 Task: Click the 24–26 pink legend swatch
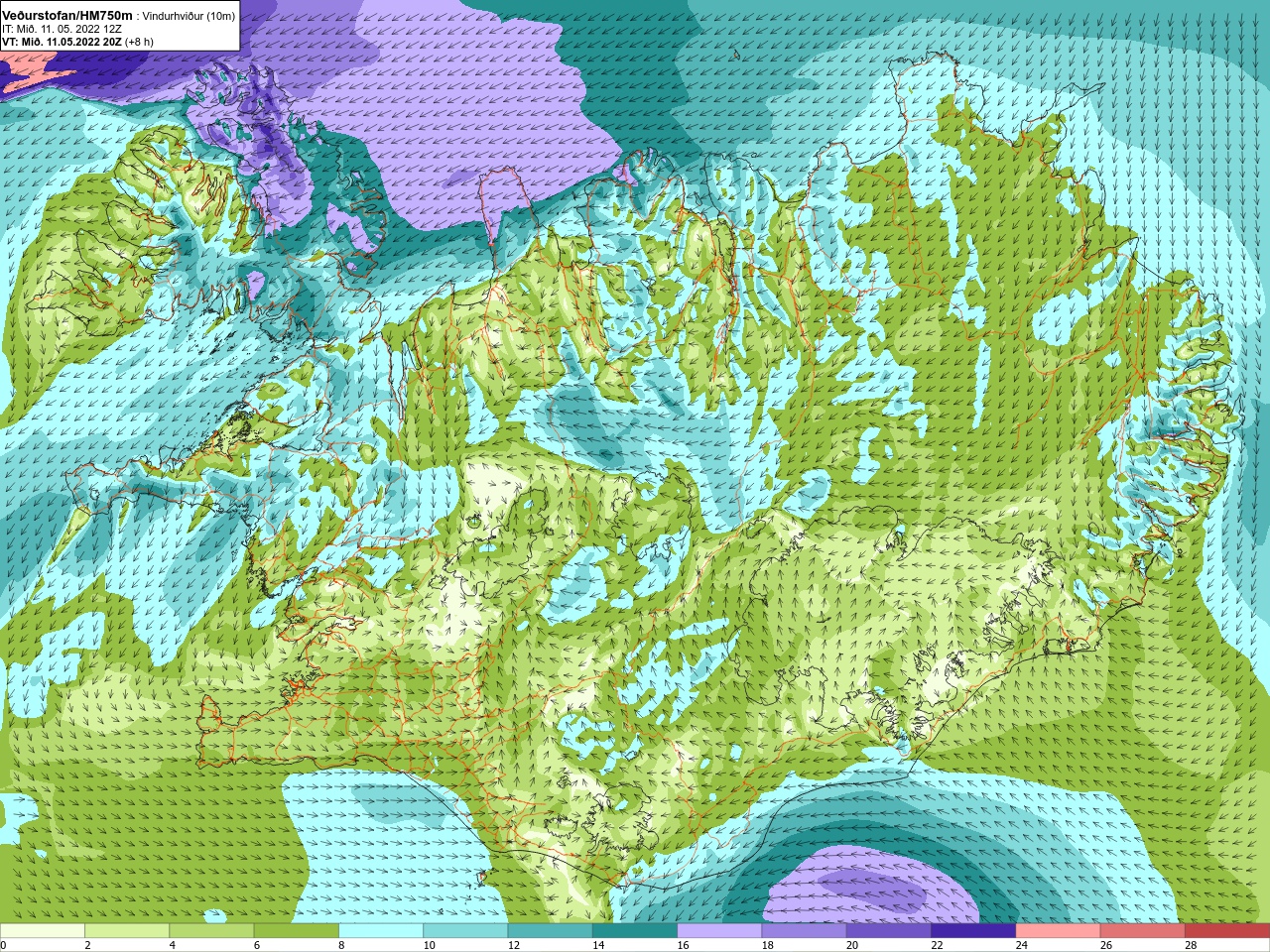1059,931
